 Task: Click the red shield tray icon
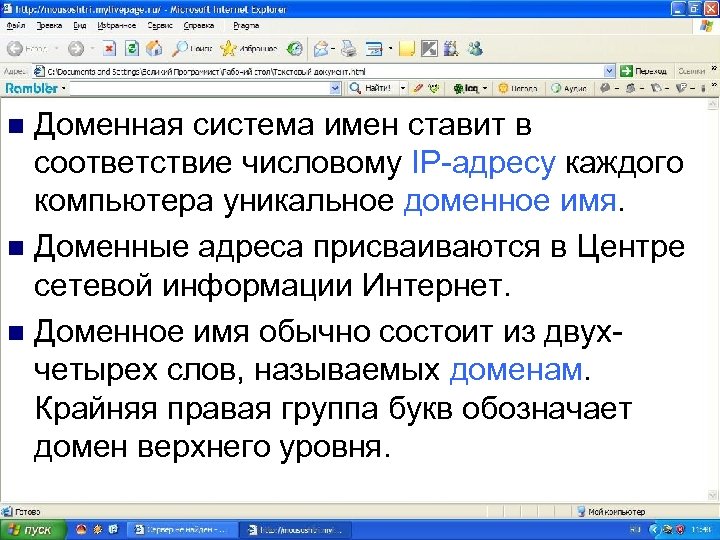click(x=680, y=530)
